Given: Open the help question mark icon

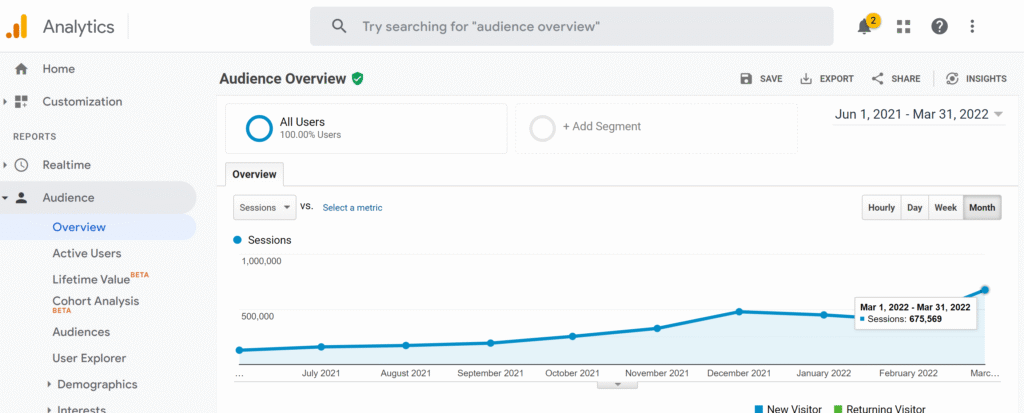Looking at the screenshot, I should coord(939,27).
